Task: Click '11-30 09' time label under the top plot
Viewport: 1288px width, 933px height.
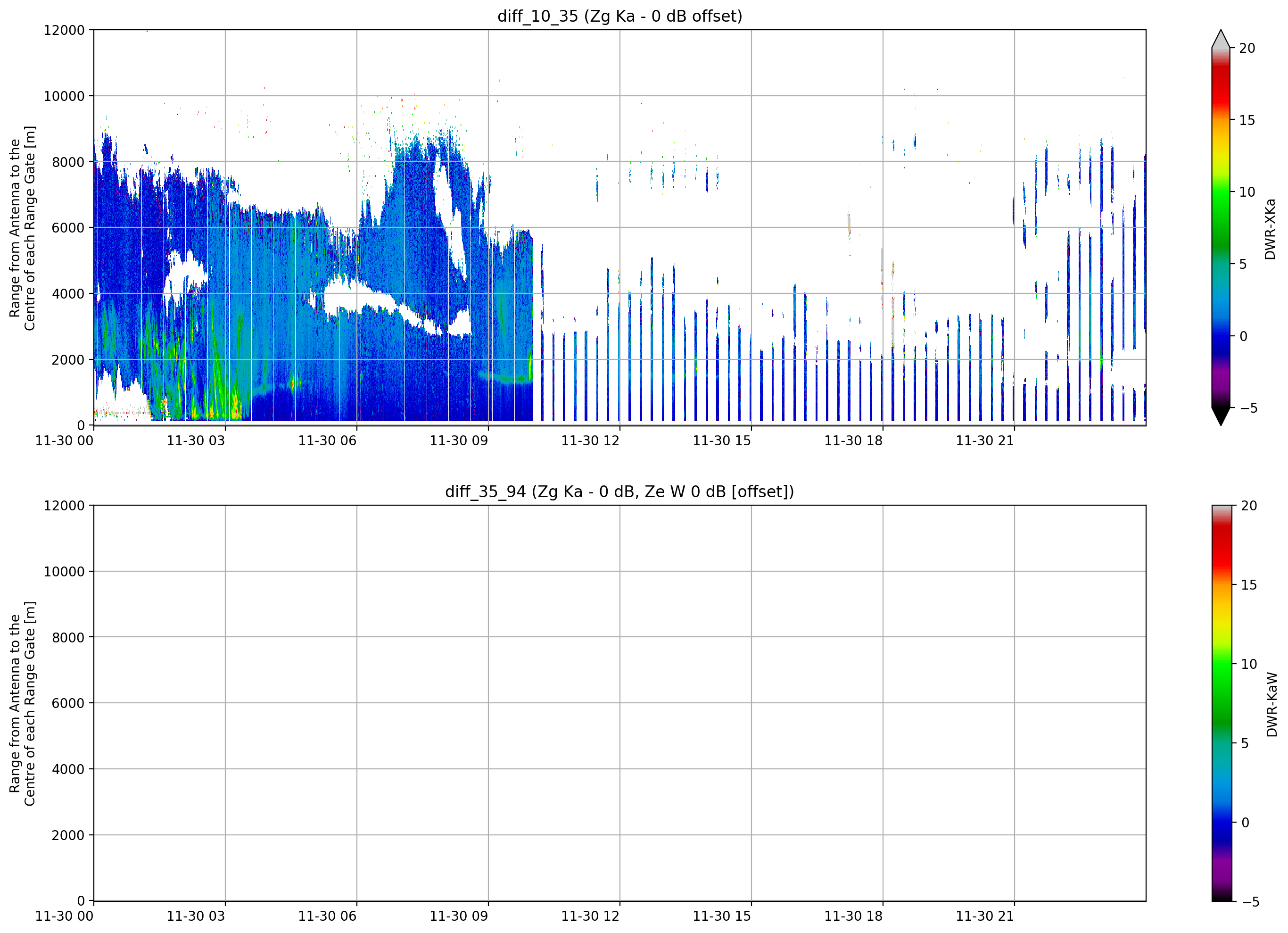Action: [459, 441]
